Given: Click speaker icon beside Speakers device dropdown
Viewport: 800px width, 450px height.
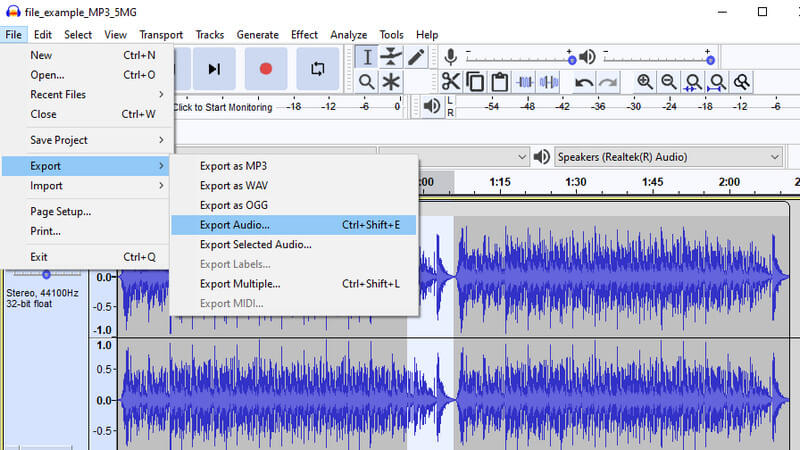Looking at the screenshot, I should pyautogui.click(x=541, y=157).
